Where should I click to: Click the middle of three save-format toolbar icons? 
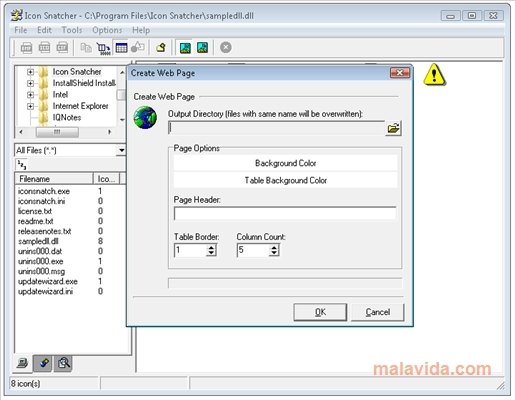(44, 48)
